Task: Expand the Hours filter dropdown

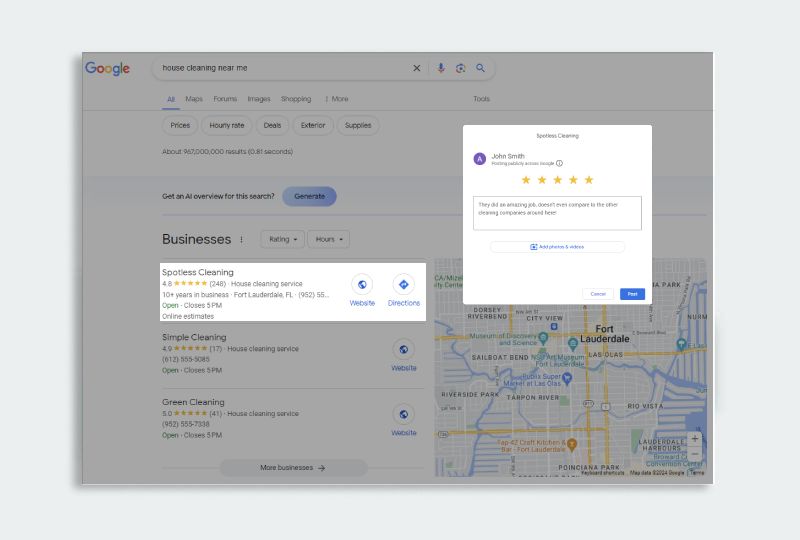Action: (329, 239)
